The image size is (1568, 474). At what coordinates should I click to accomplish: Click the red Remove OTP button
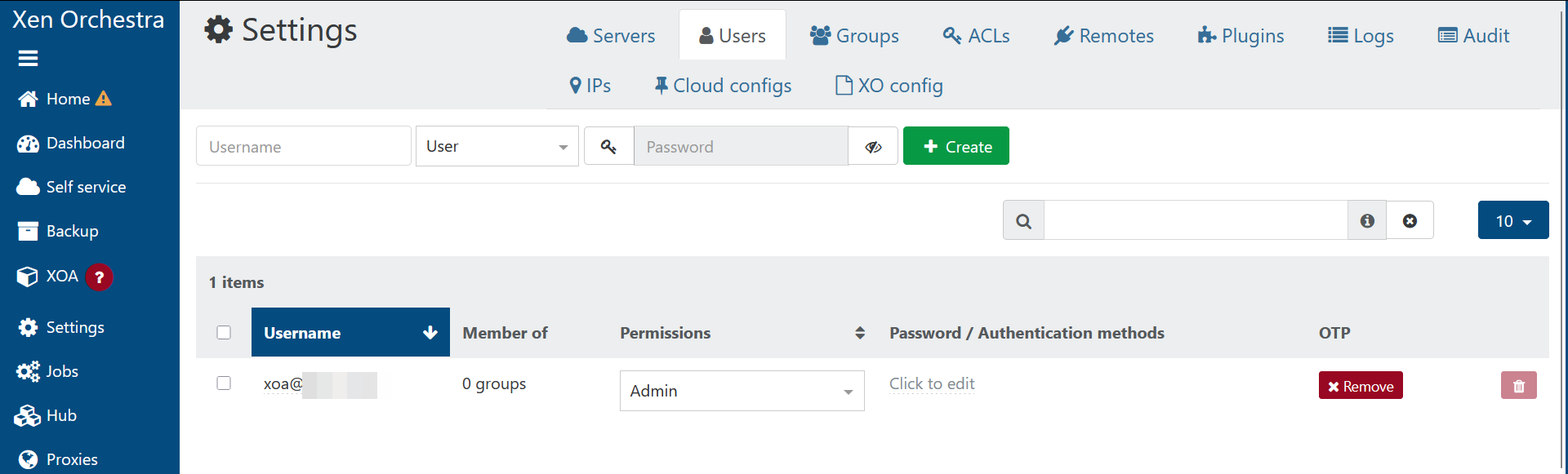[1361, 385]
